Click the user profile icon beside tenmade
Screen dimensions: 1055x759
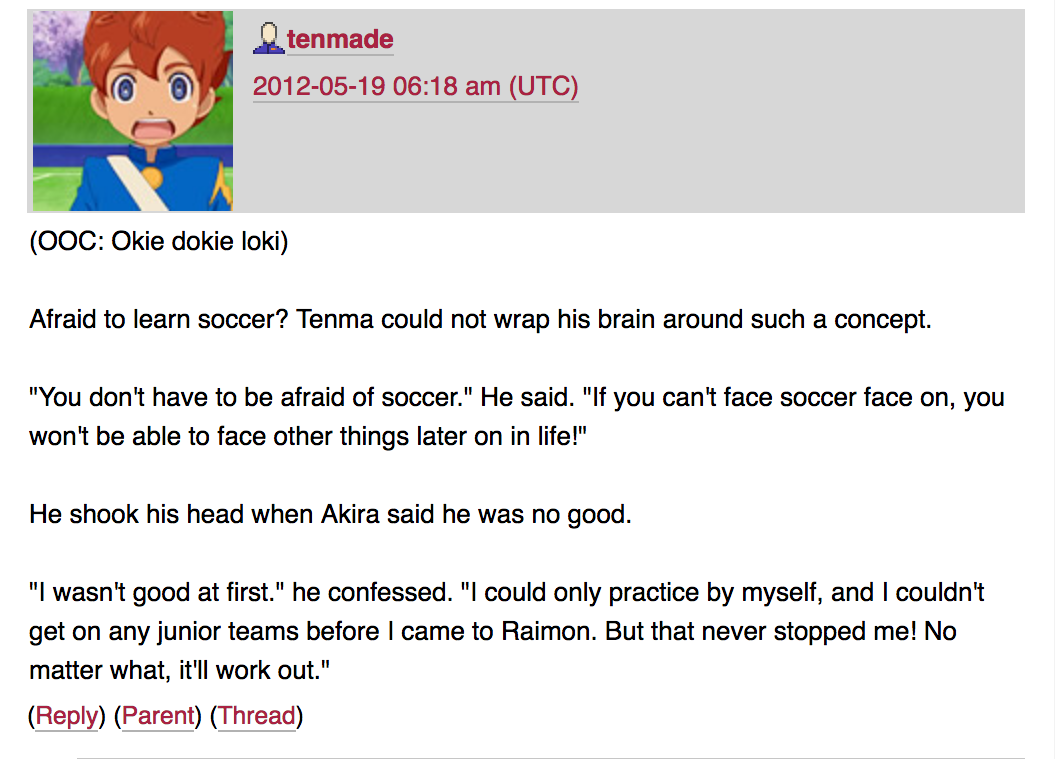click(268, 39)
